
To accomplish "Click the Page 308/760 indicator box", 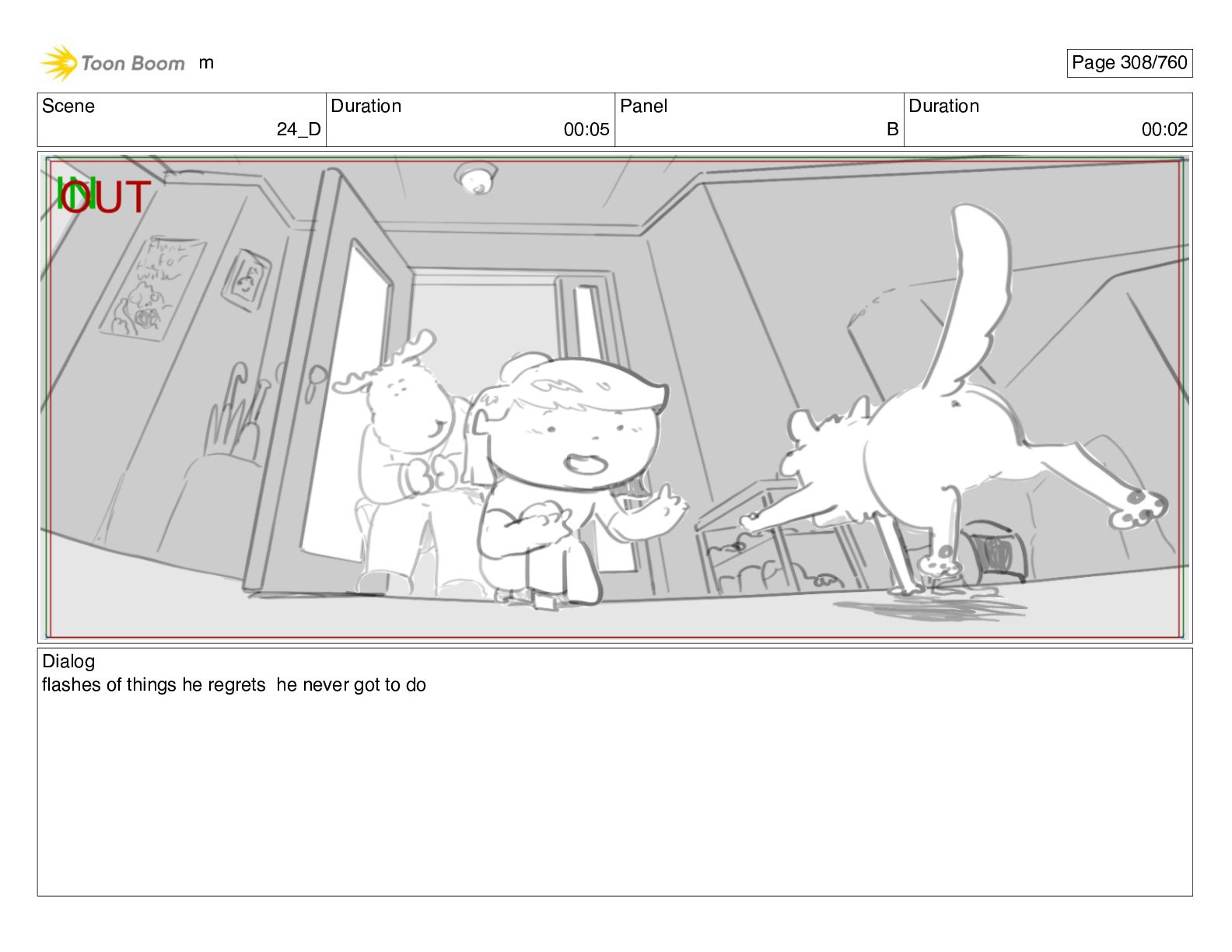I will (1129, 63).
